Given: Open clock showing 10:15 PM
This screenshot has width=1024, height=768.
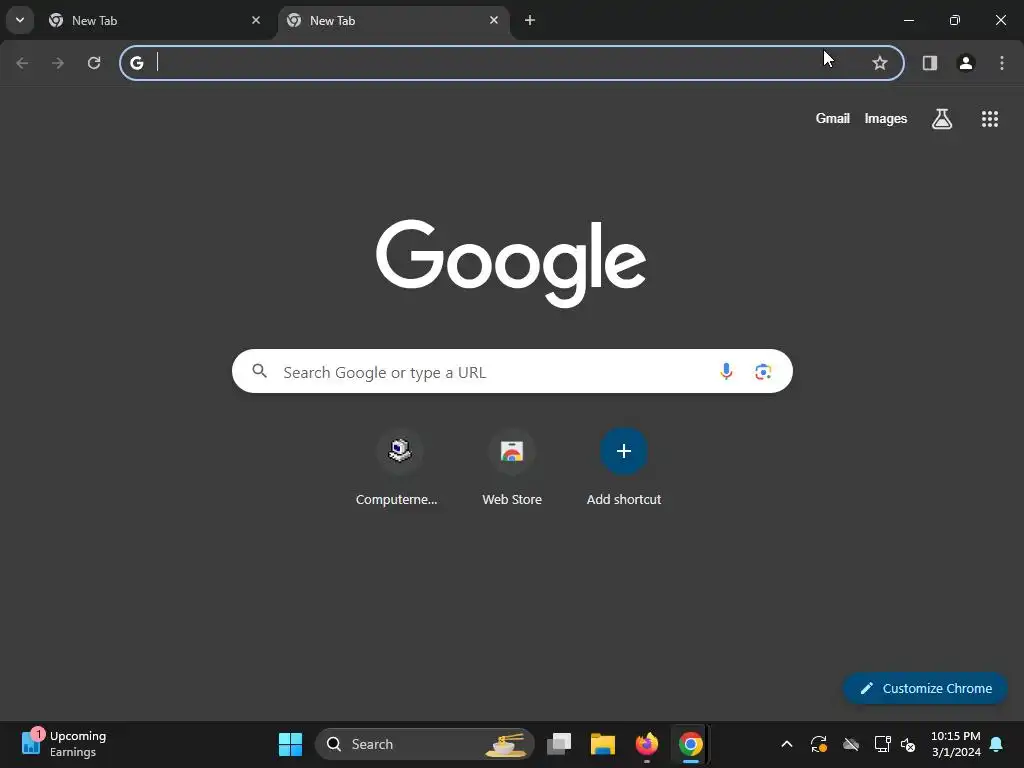Looking at the screenshot, I should pos(955,744).
